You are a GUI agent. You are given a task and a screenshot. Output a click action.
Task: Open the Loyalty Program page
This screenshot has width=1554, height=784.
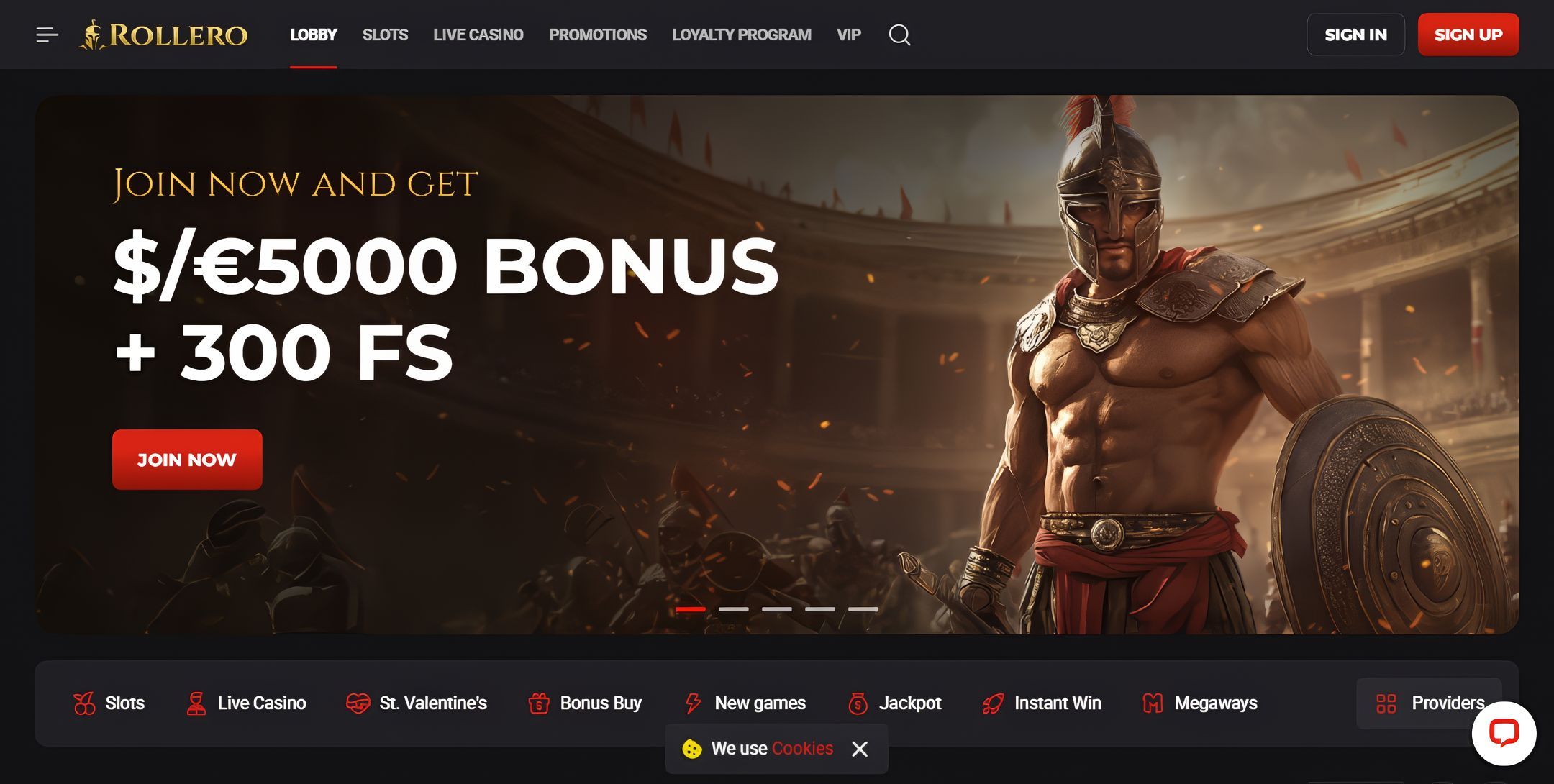point(742,35)
